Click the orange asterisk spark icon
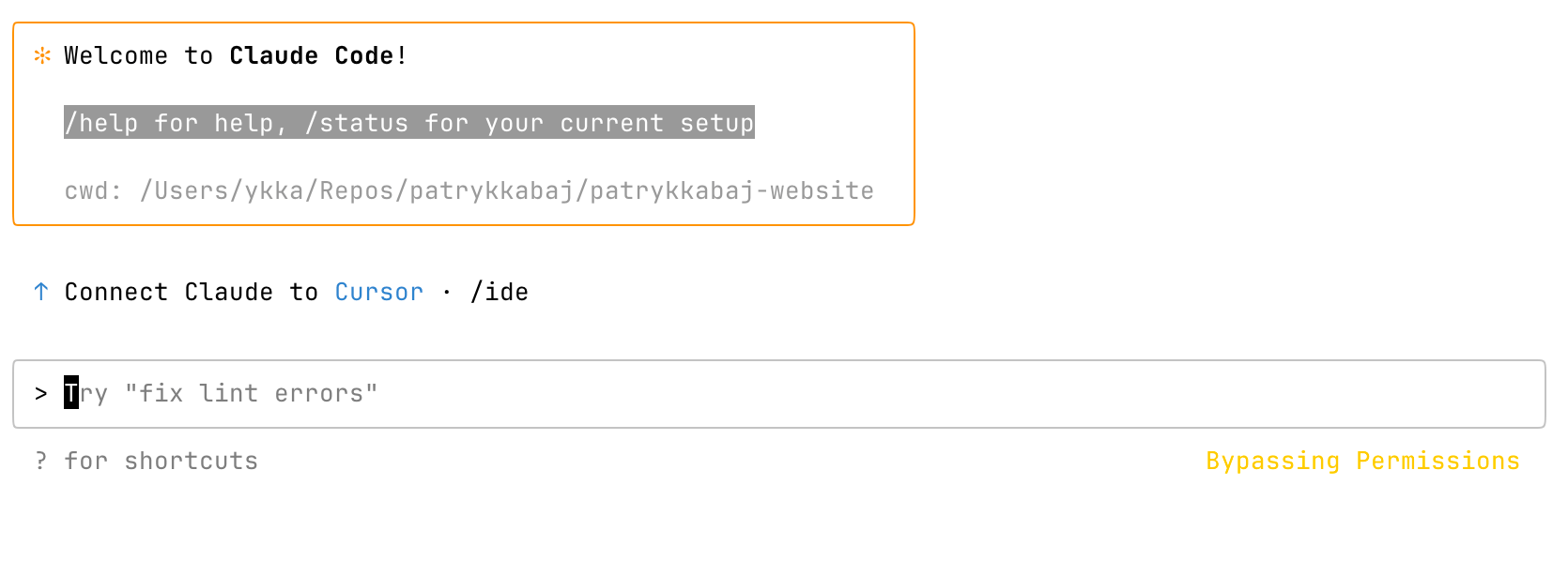The height and width of the screenshot is (561, 1568). [39, 55]
